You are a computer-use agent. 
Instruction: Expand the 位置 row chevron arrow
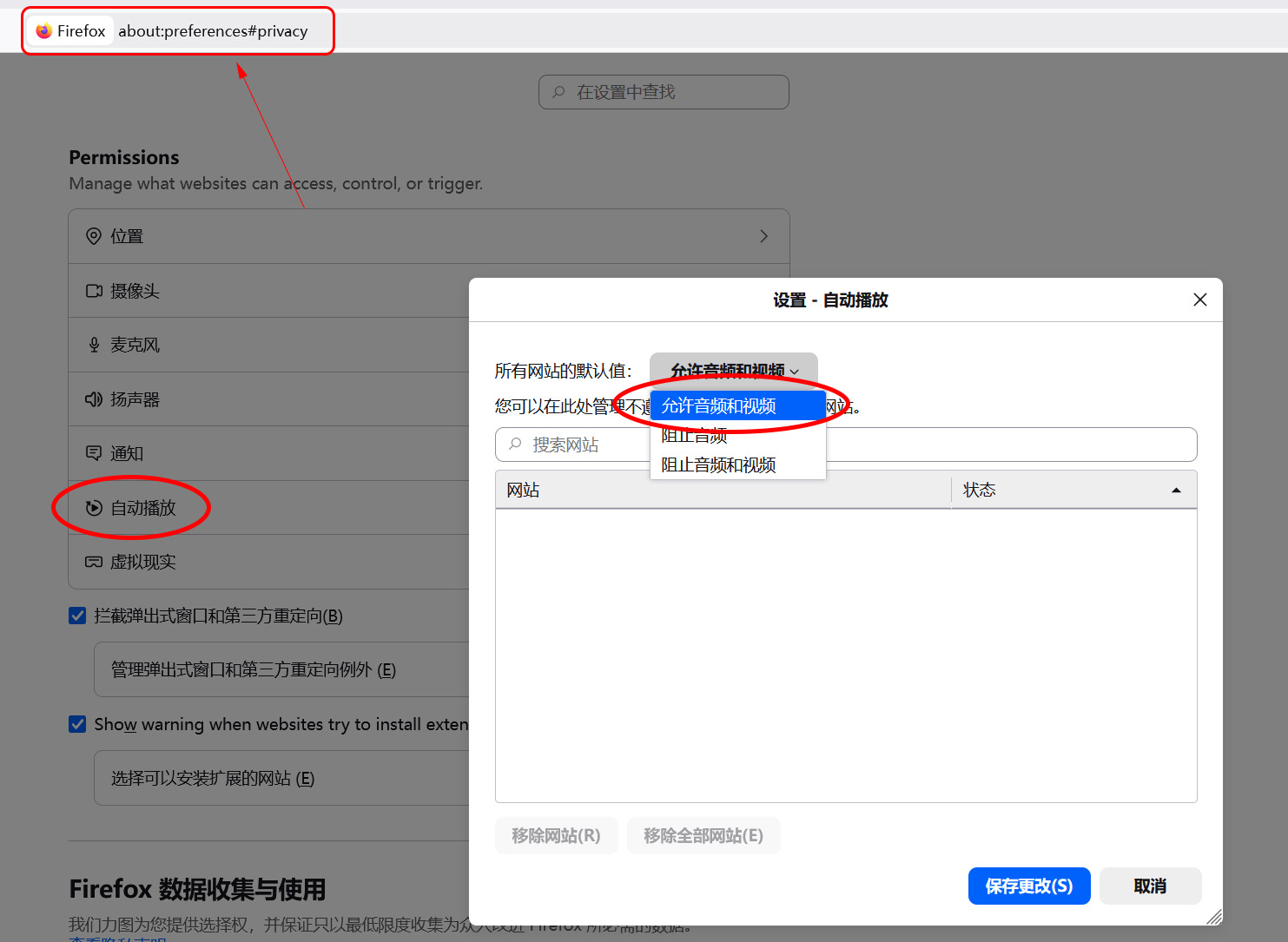pos(763,236)
